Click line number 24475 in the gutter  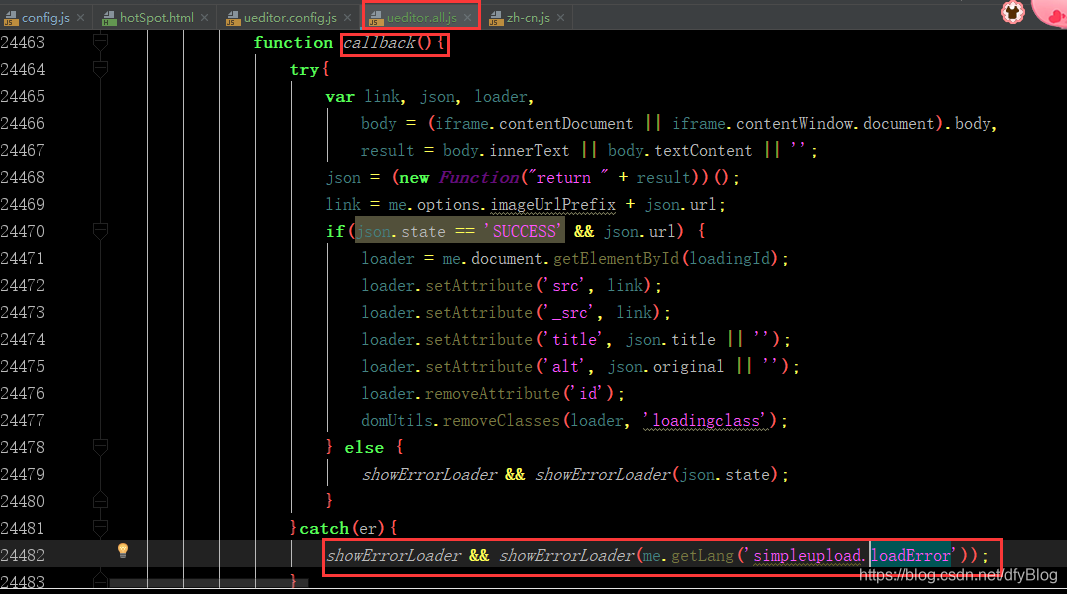(x=22, y=366)
